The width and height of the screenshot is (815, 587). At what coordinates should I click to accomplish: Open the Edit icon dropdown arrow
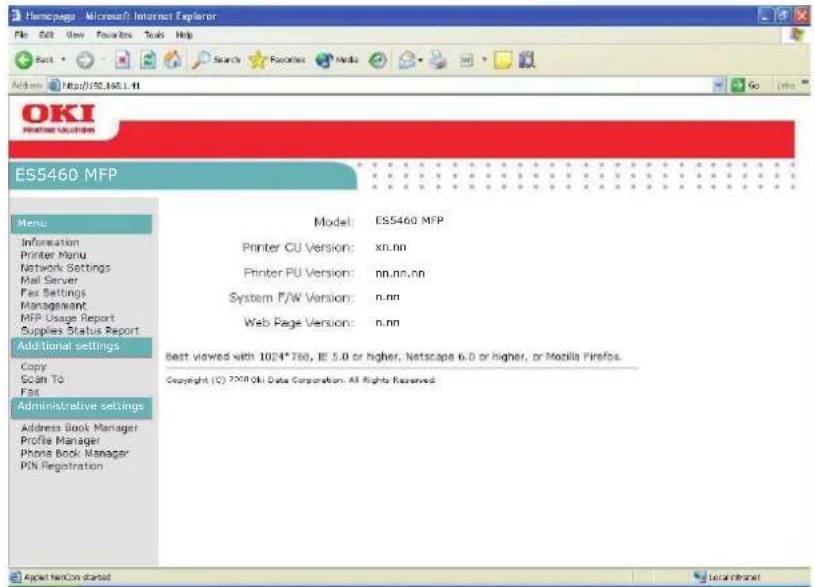coord(484,60)
